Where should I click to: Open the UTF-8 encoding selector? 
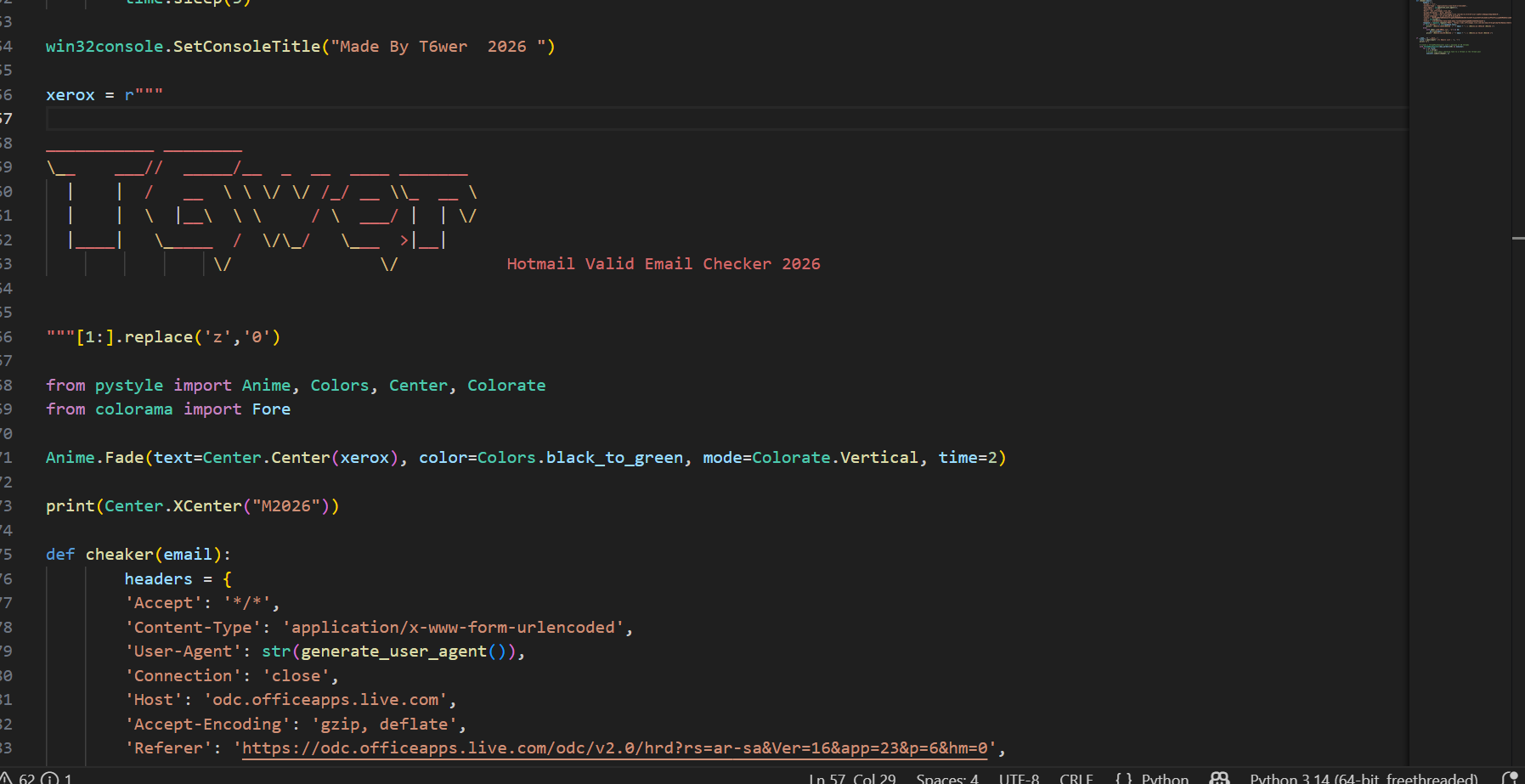[x=1019, y=778]
